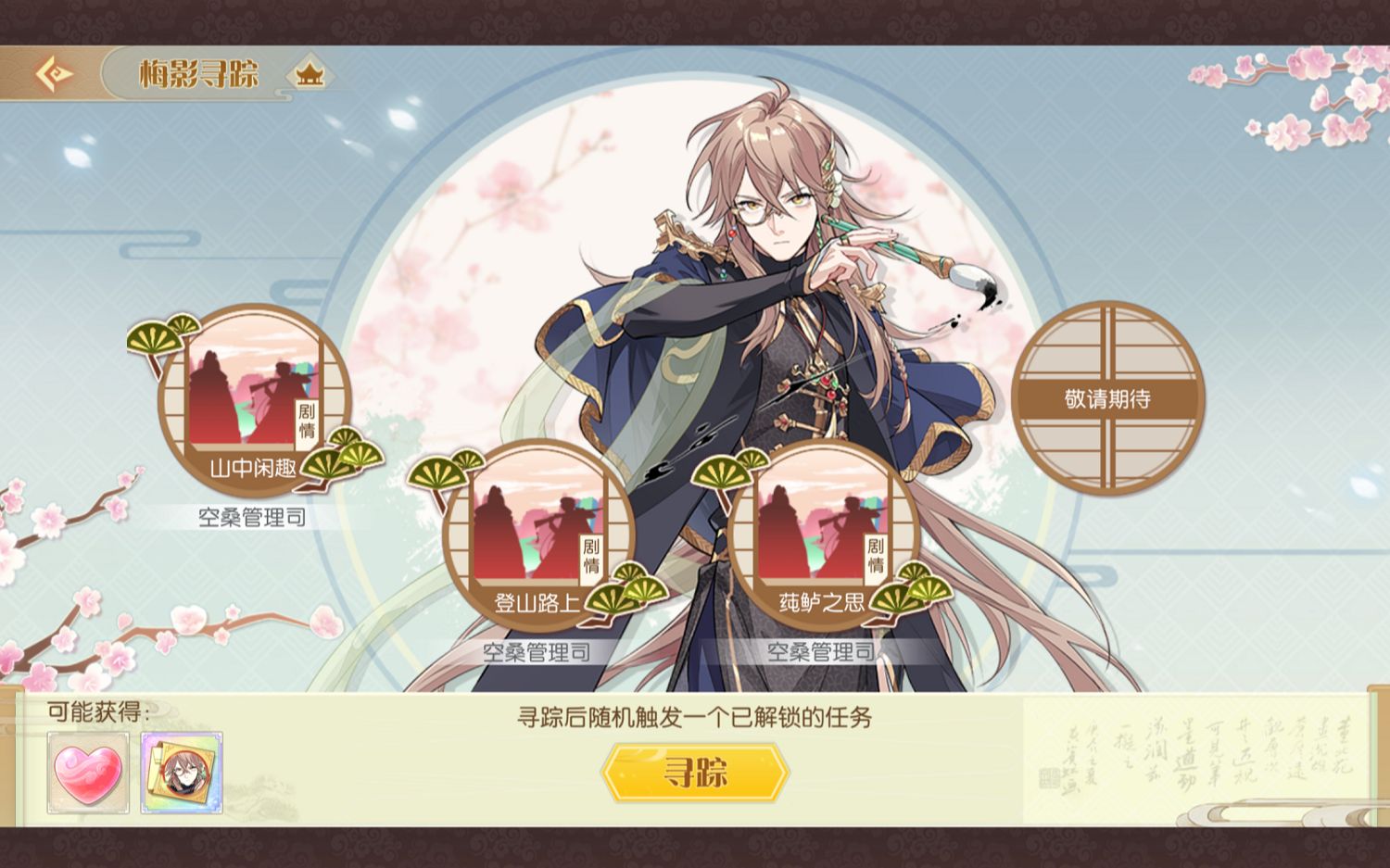Click the 梅影寻踪 title banner
The width and height of the screenshot is (1390, 868).
point(198,73)
